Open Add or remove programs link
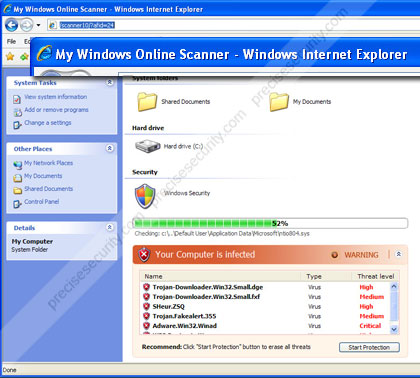The height and width of the screenshot is (378, 420). pos(56,110)
